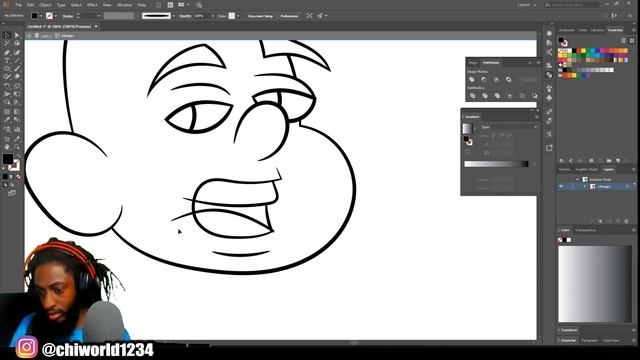Viewport: 640px width, 360px height.
Task: Click the Intersect shape mode icon
Action: [x=496, y=79]
